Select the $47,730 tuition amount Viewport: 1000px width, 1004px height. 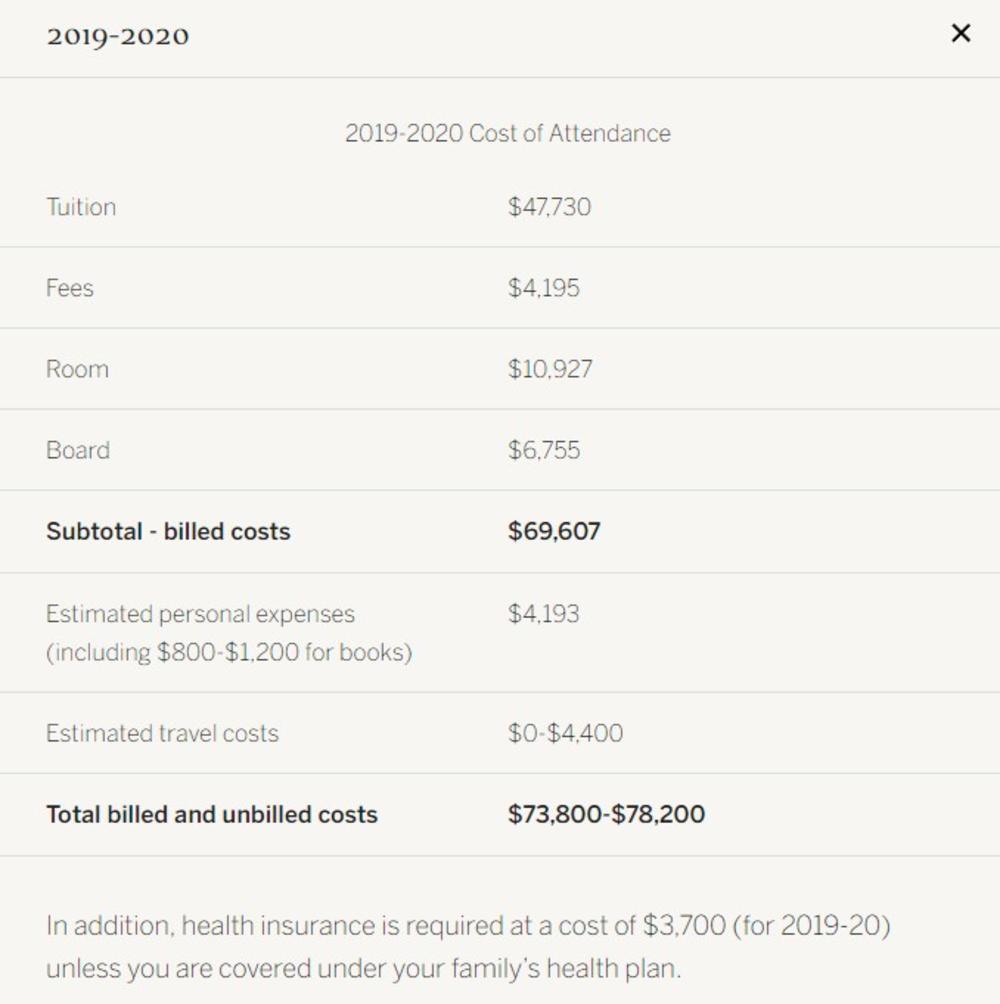pyautogui.click(x=549, y=207)
